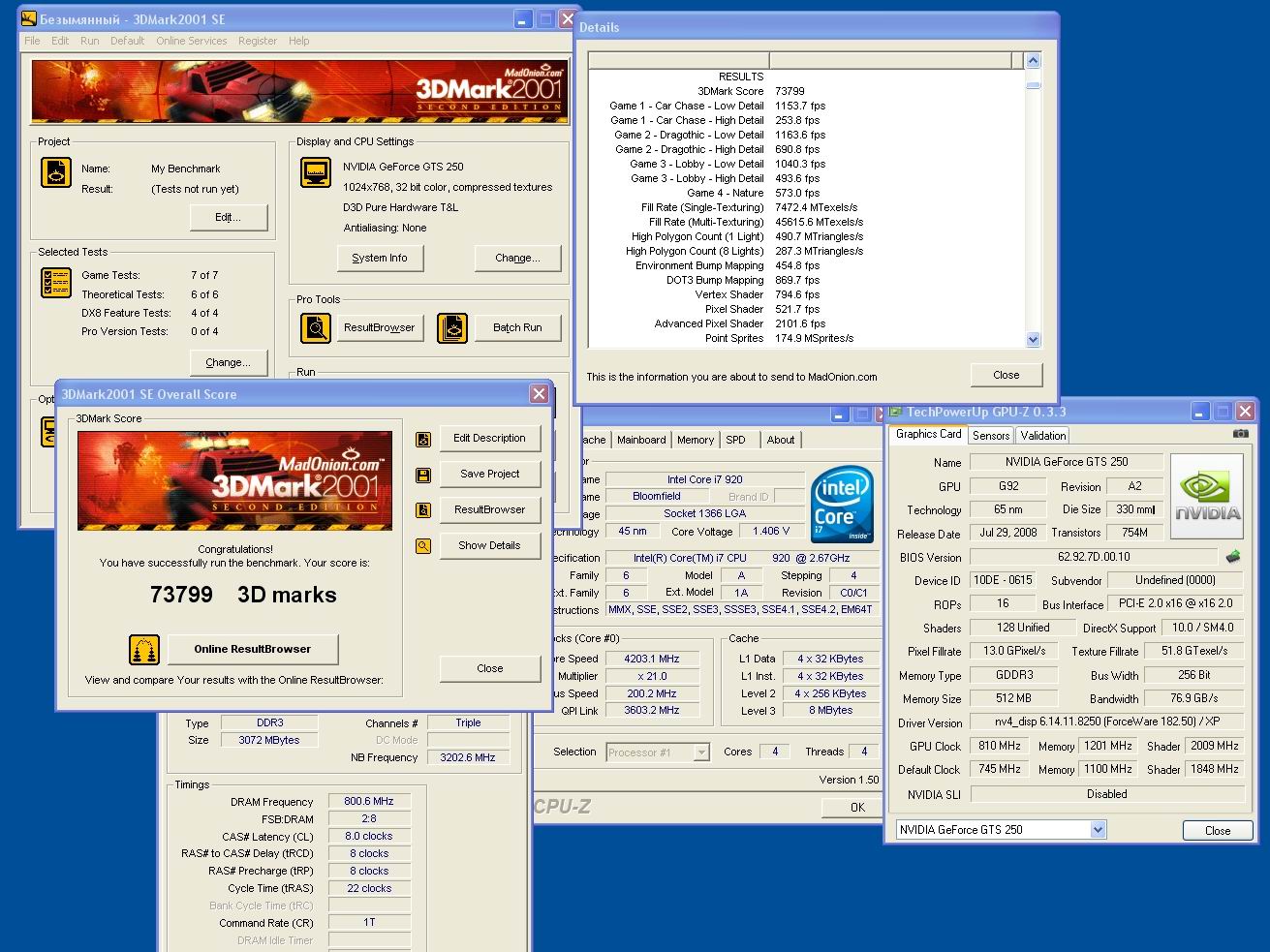Click the ResultBrowser button in Pro Tools

pyautogui.click(x=380, y=327)
